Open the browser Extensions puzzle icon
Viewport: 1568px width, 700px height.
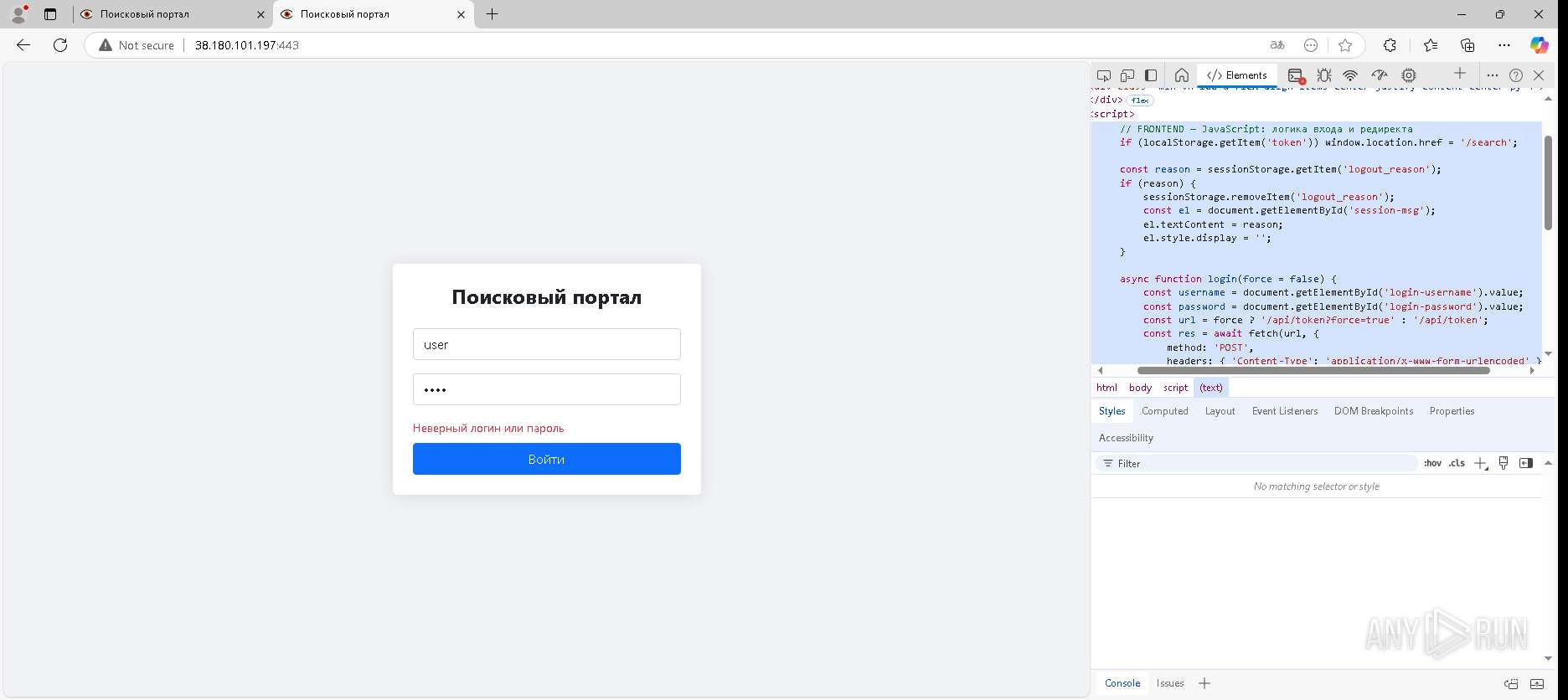click(1390, 45)
